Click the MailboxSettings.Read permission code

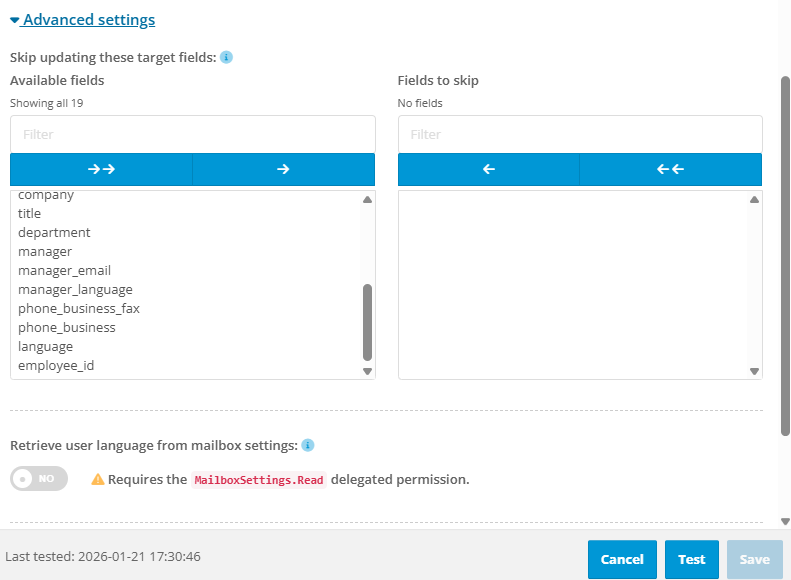(x=259, y=480)
